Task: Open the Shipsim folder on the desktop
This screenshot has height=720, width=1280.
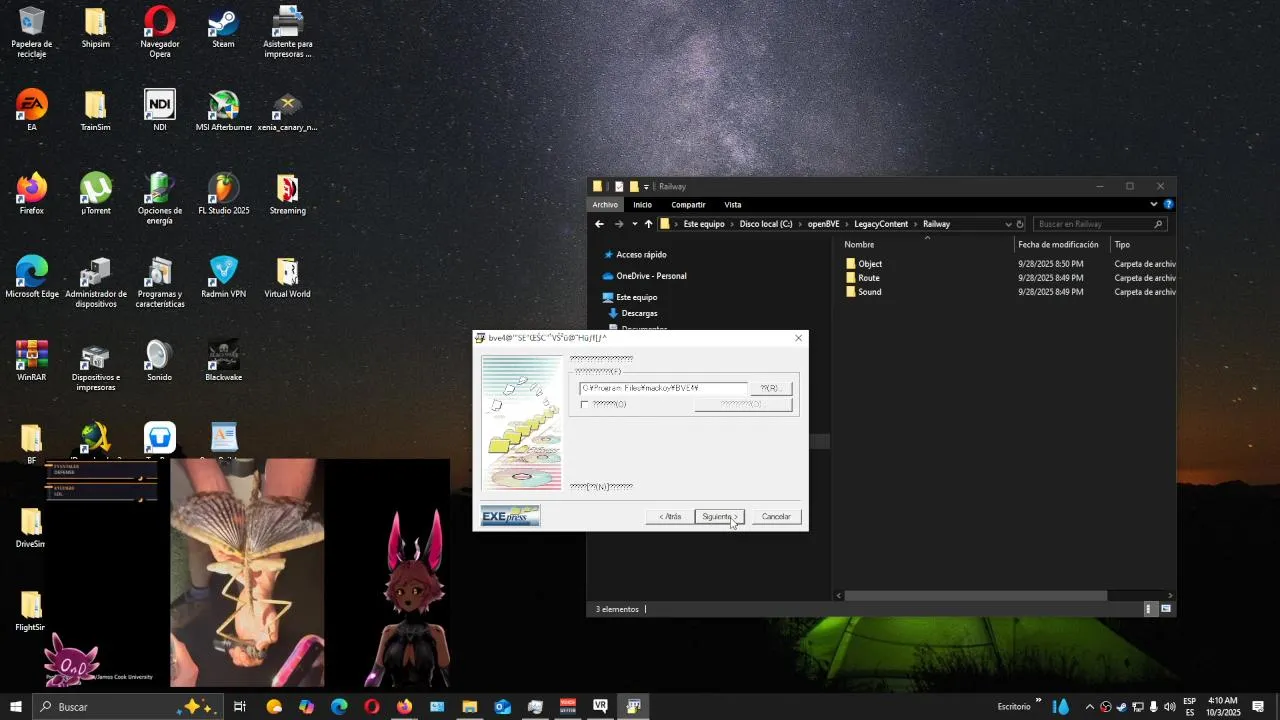Action: (x=96, y=28)
